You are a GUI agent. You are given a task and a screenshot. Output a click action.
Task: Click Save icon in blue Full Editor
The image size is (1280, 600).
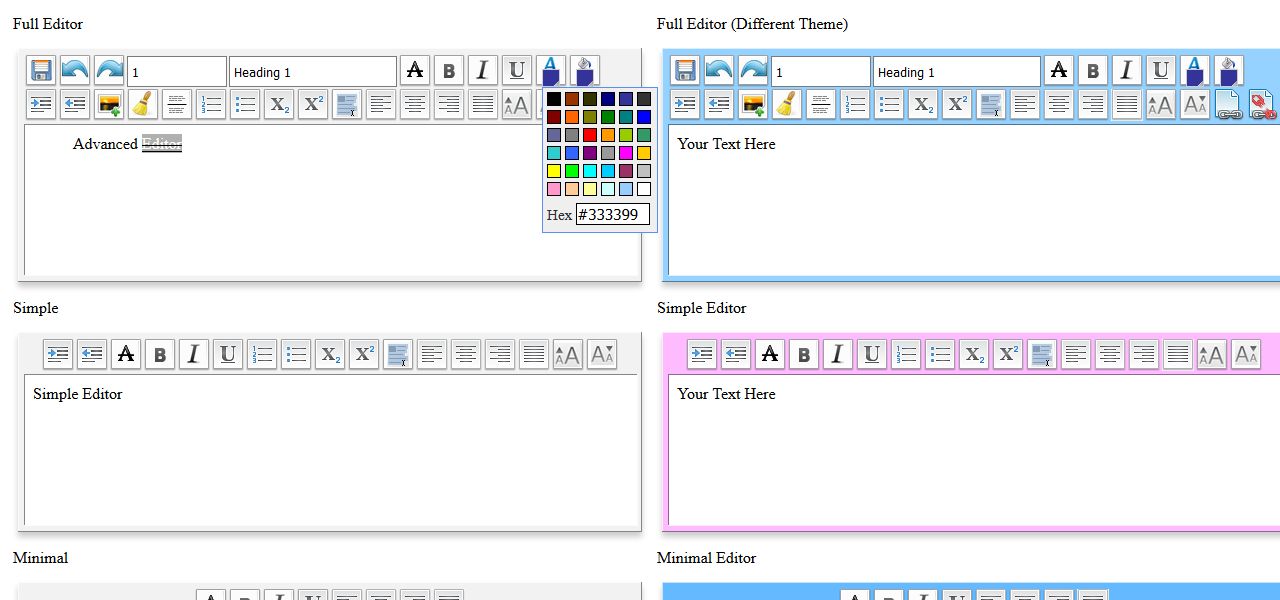(685, 71)
